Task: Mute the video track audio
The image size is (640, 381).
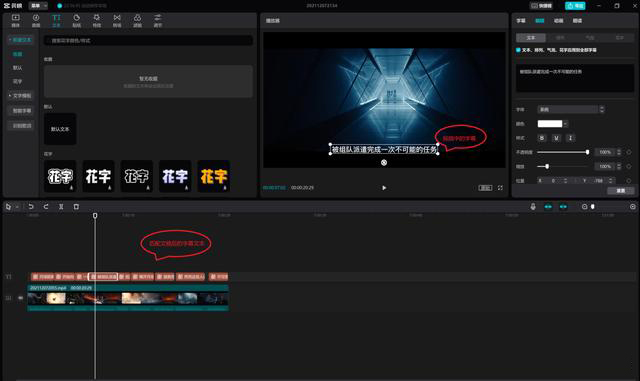Action: coord(20,298)
